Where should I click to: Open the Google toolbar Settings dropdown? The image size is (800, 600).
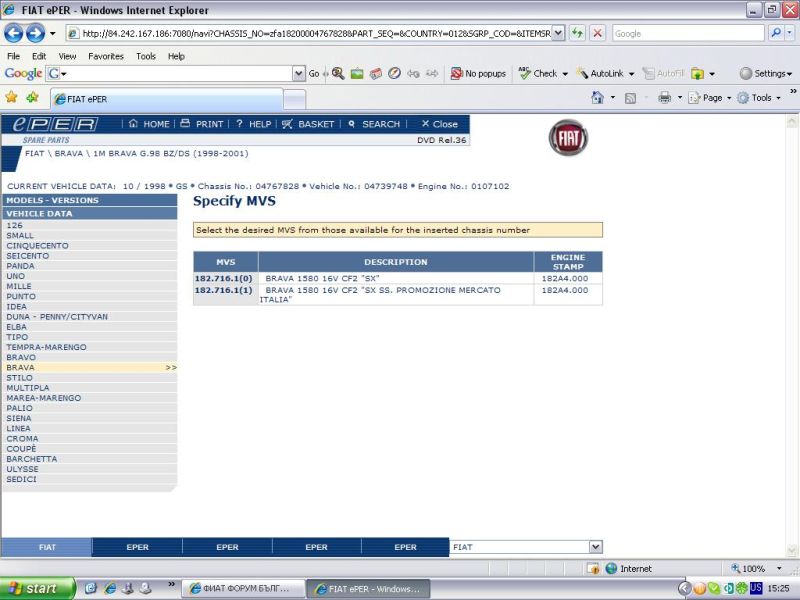(765, 73)
